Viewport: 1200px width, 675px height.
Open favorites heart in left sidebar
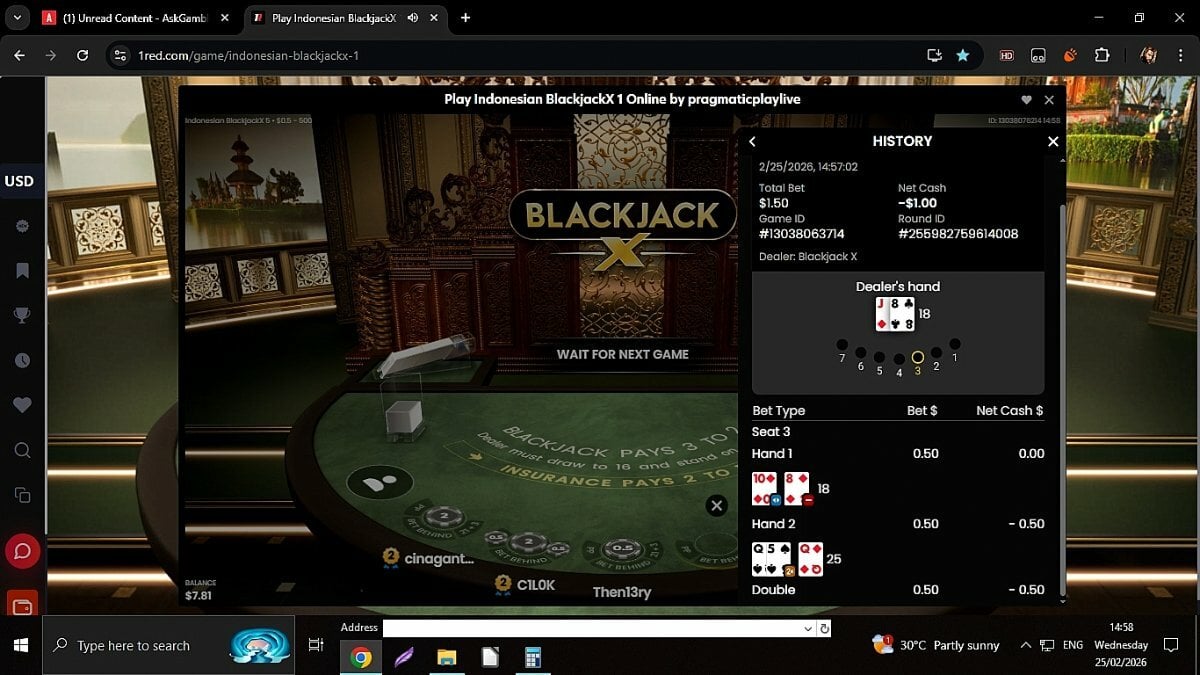click(x=22, y=405)
